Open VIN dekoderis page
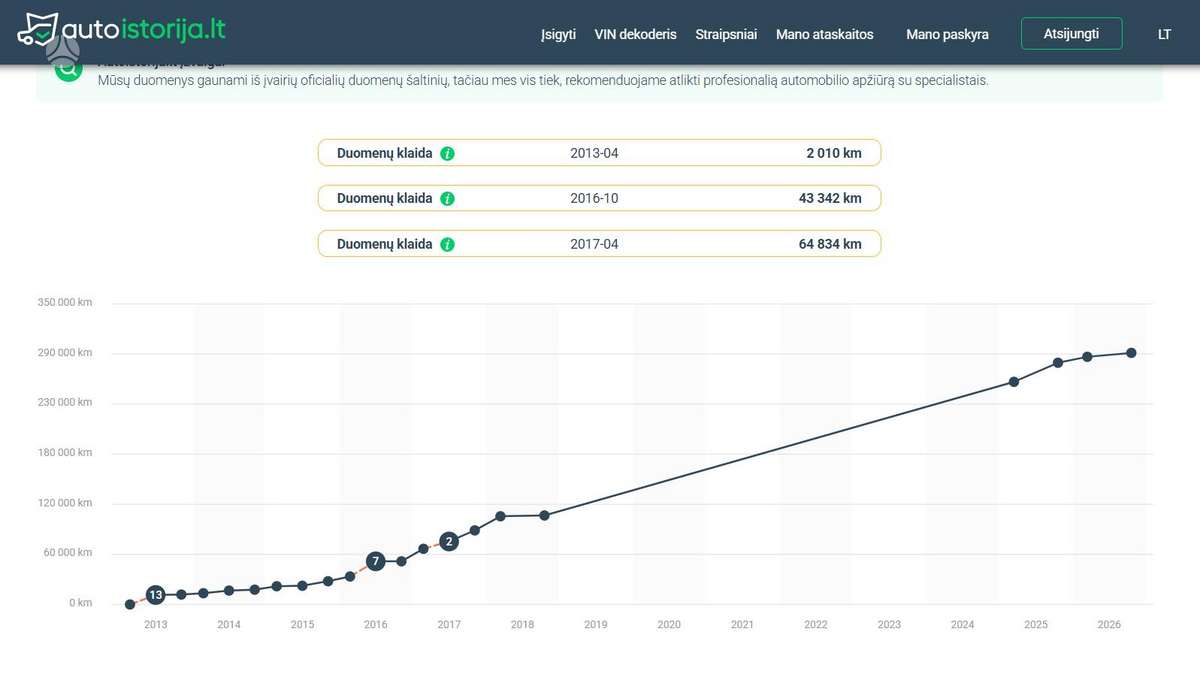Image resolution: width=1200 pixels, height=677 pixels. pos(636,34)
